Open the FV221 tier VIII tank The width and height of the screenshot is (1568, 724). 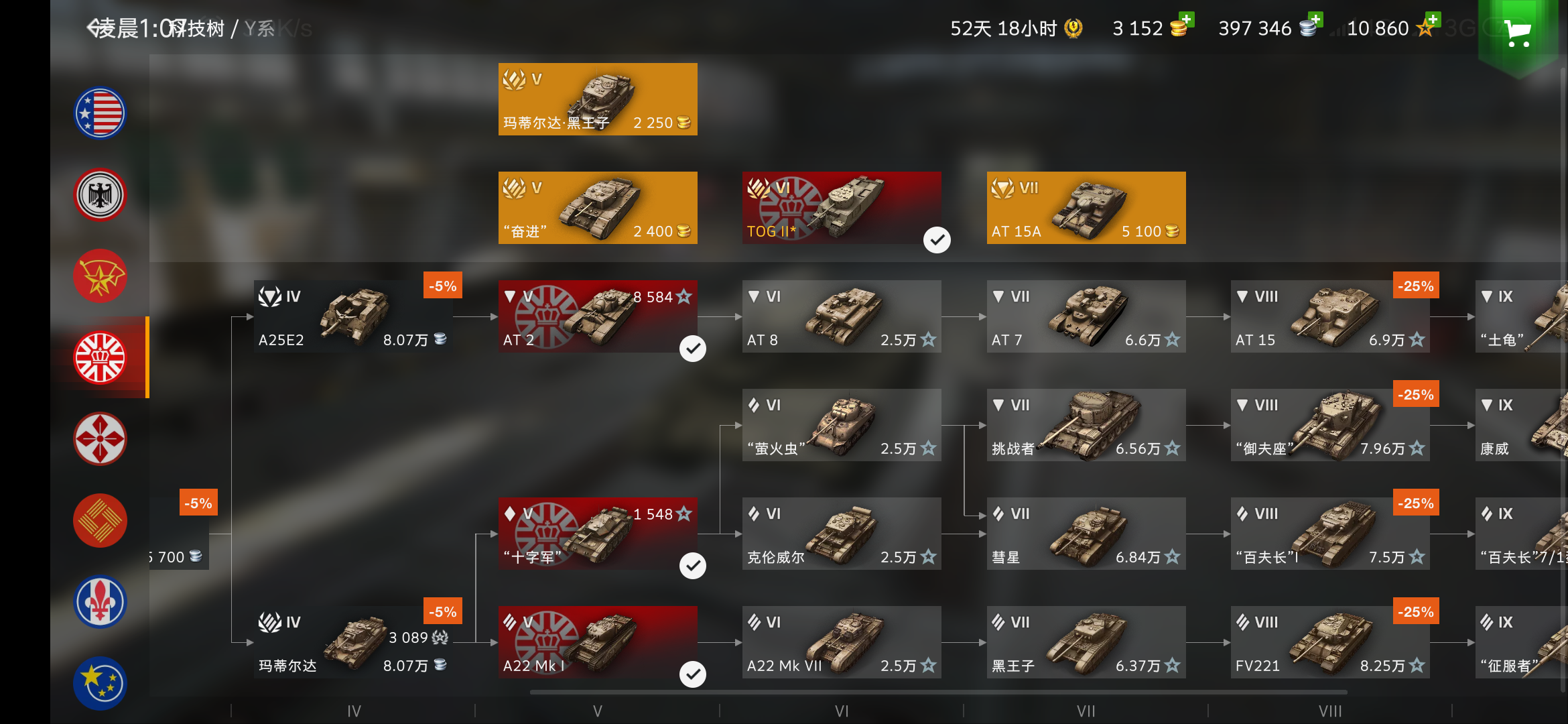tap(1330, 642)
